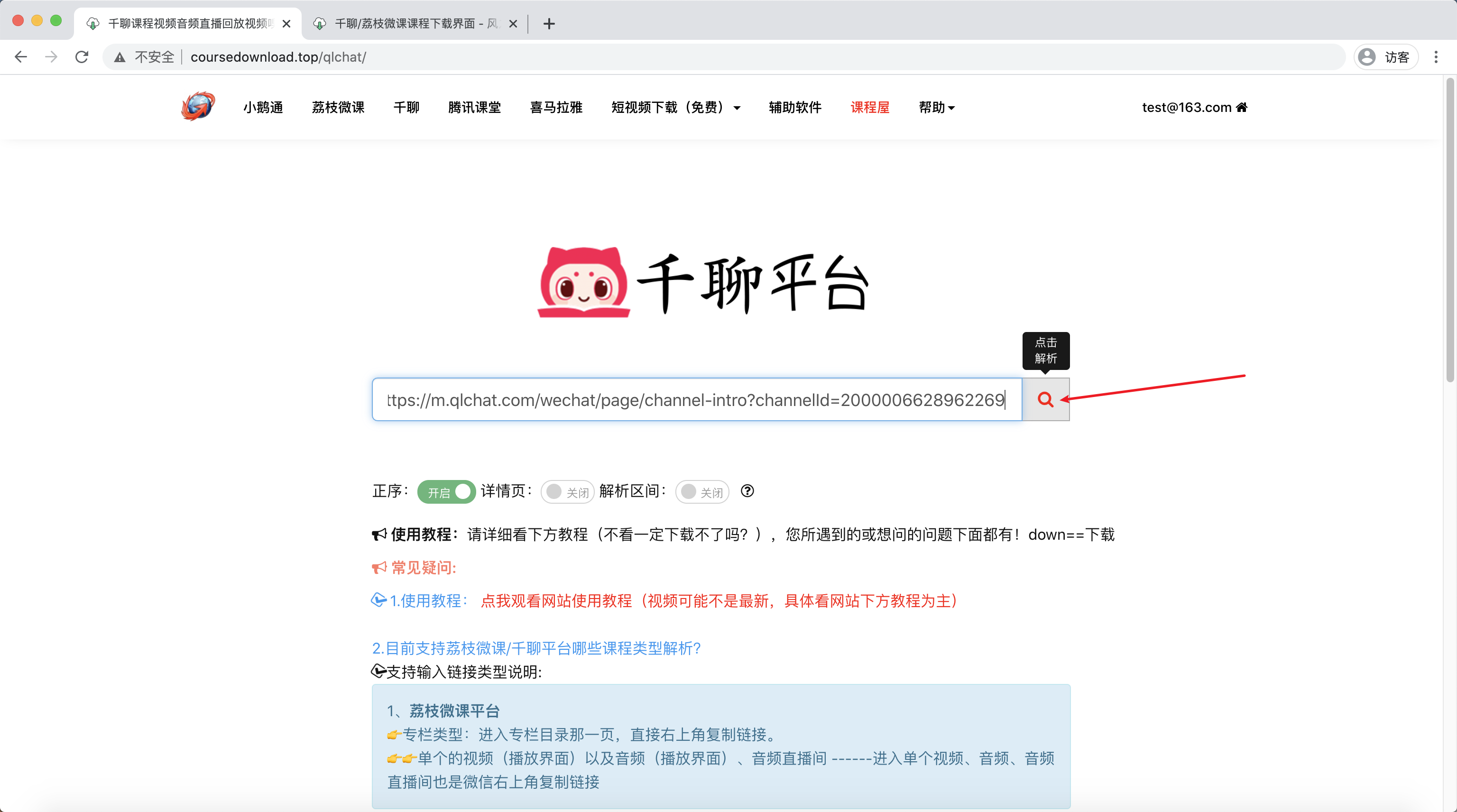This screenshot has height=812, width=1457.
Task: Open the red 课程屋 nav item
Action: point(870,108)
